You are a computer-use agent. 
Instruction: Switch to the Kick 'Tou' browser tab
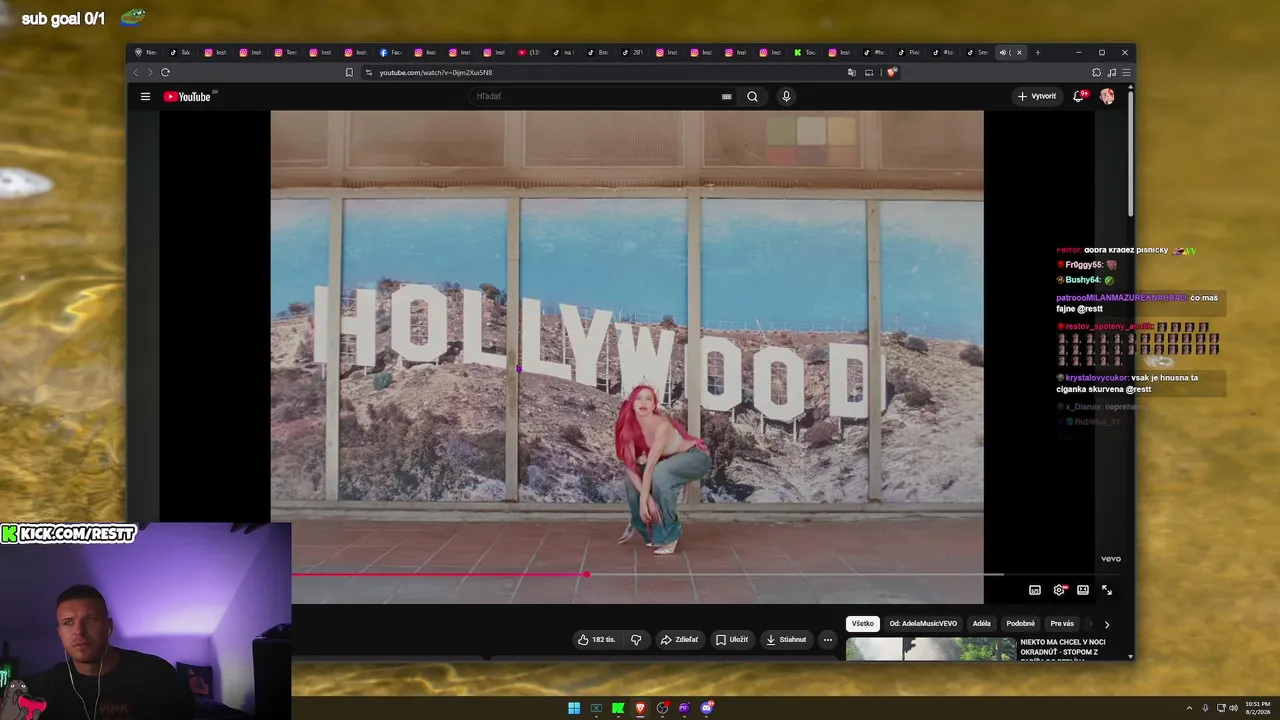click(x=805, y=52)
